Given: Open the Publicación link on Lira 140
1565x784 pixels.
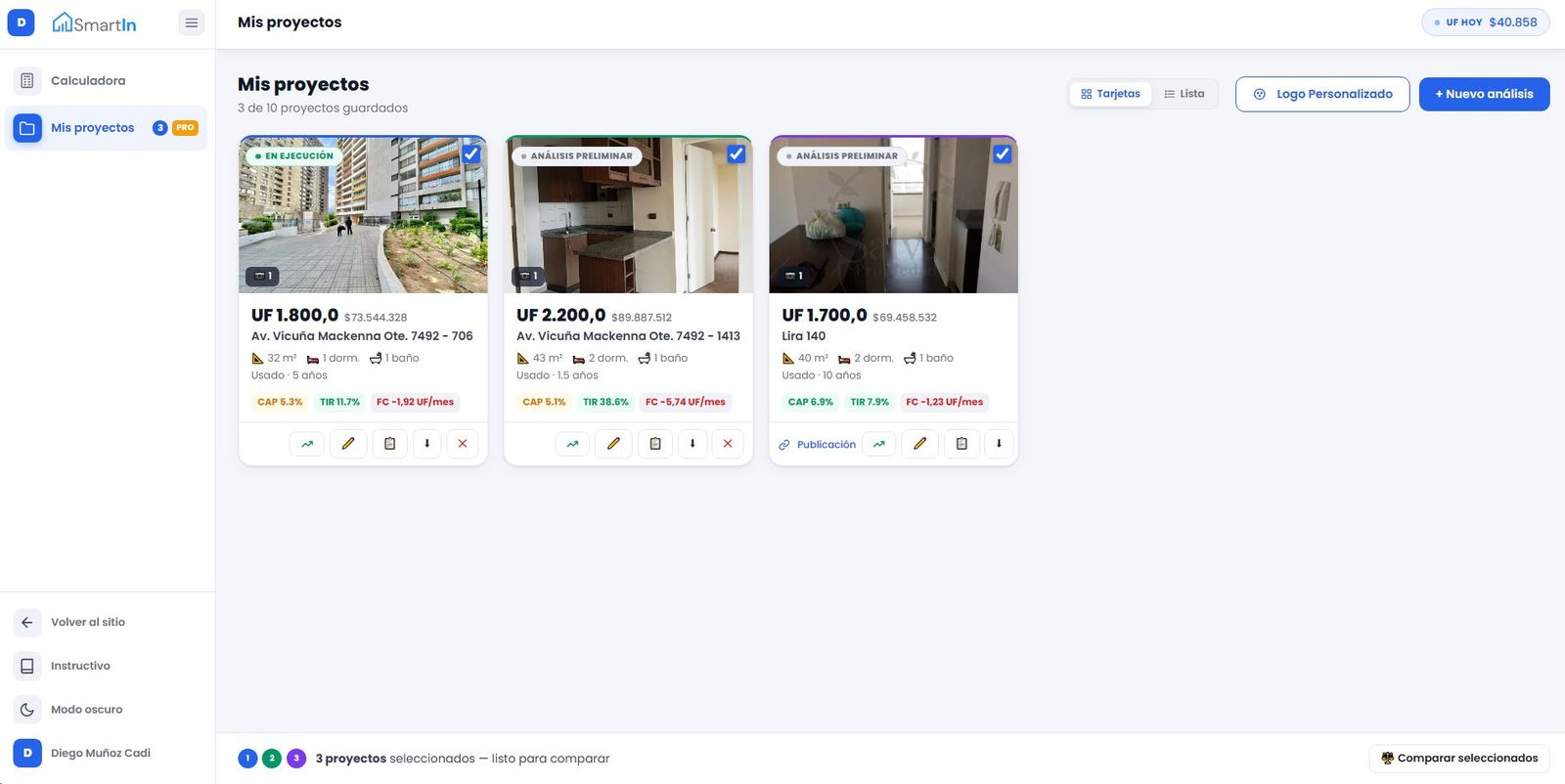Looking at the screenshot, I should 817,445.
